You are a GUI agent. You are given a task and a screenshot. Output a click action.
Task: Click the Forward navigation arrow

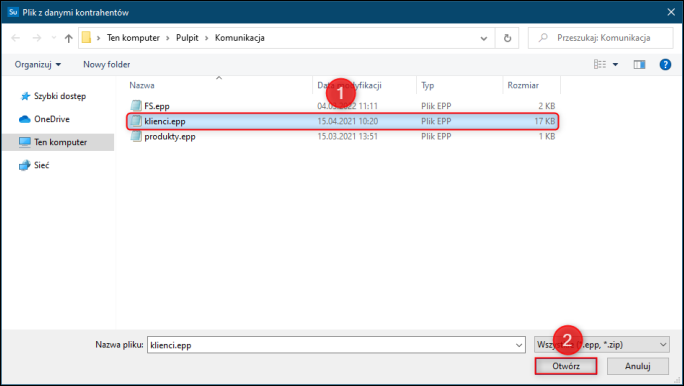37,38
